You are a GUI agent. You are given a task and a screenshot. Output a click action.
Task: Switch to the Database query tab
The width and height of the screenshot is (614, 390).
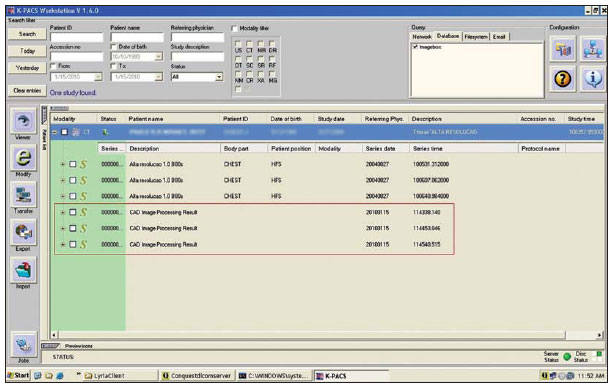click(448, 36)
